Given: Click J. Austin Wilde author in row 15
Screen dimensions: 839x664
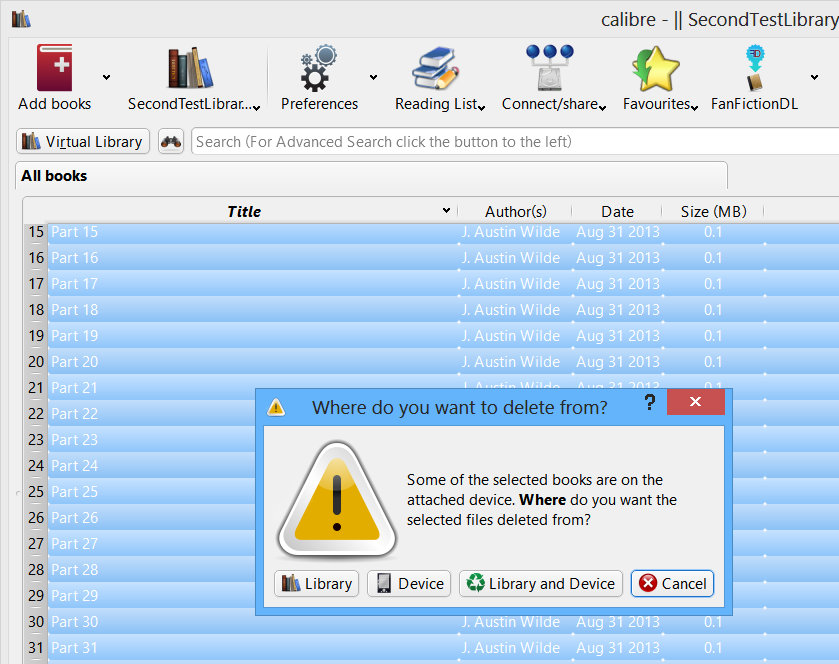Looking at the screenshot, I should (x=511, y=232).
